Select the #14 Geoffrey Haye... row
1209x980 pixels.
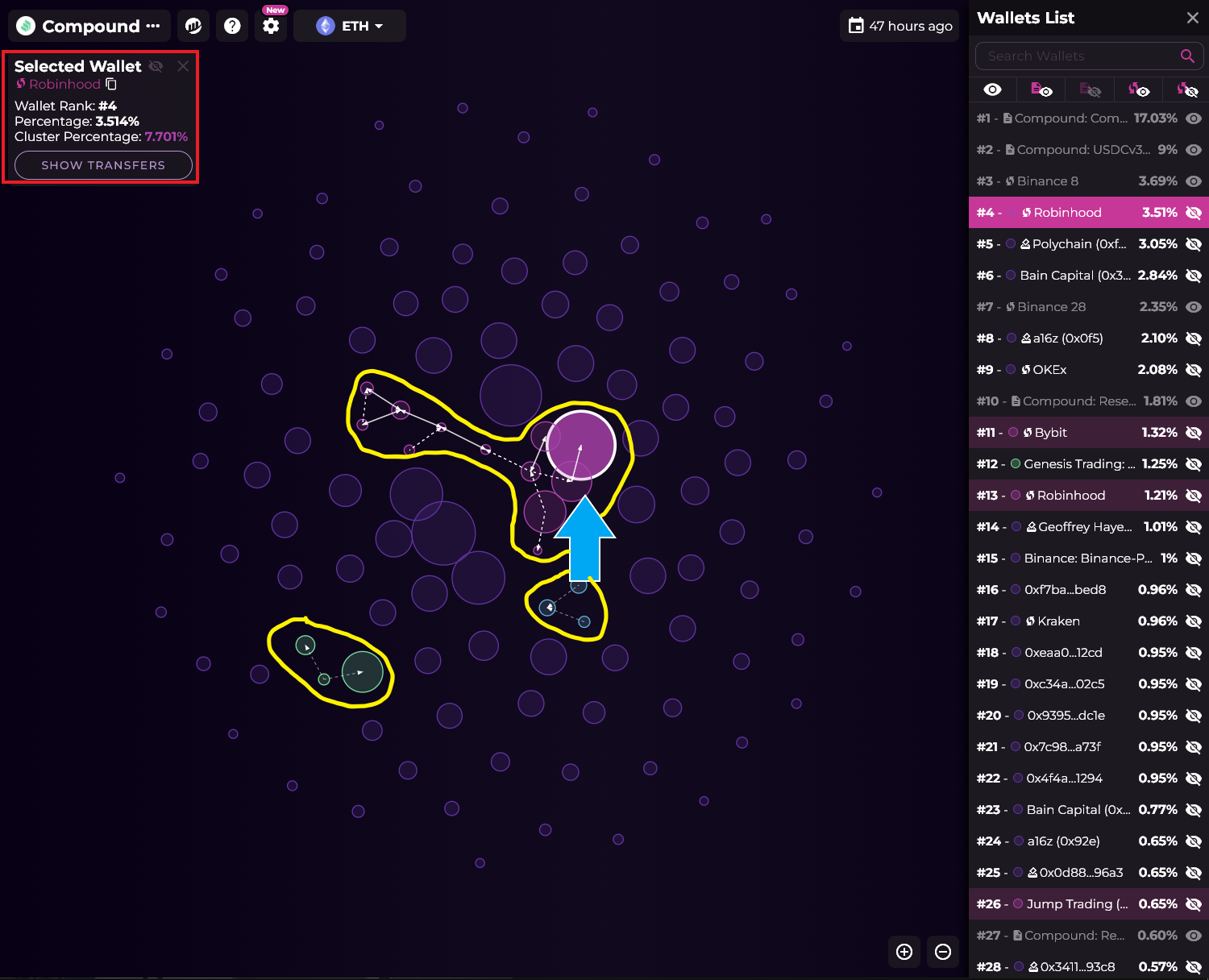(1089, 527)
